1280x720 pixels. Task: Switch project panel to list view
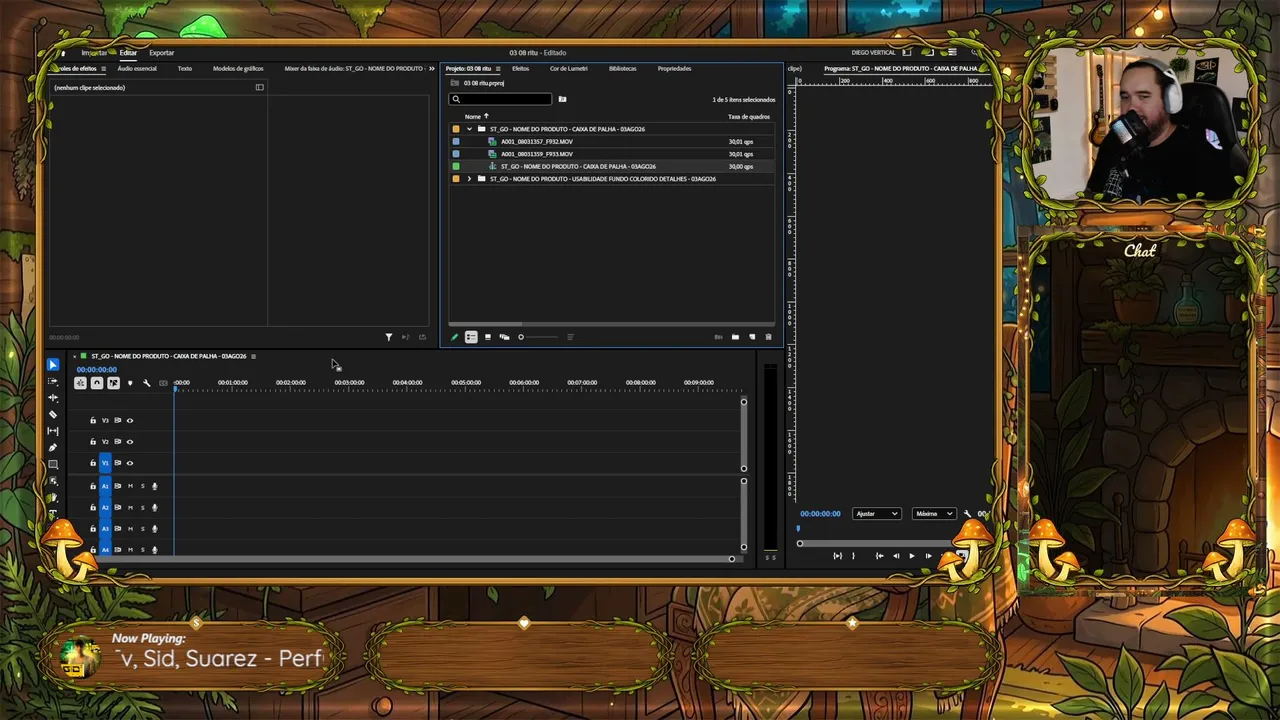471,337
